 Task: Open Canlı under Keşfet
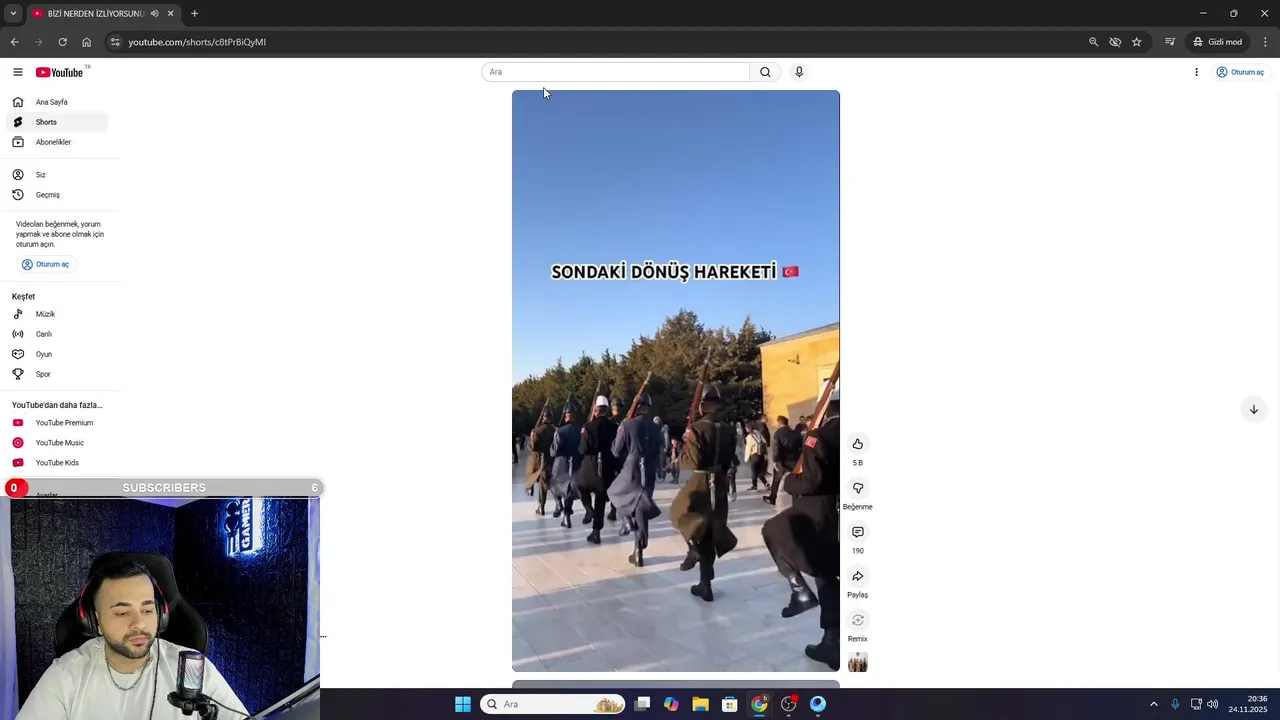57,334
